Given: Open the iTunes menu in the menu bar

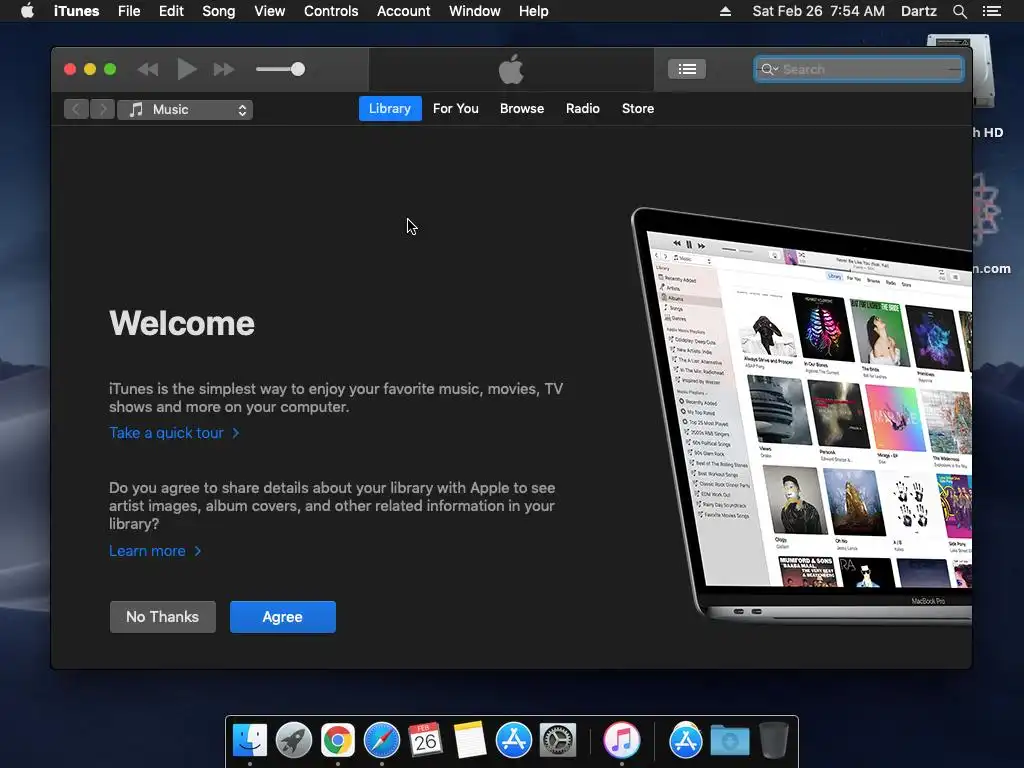Looking at the screenshot, I should (76, 11).
